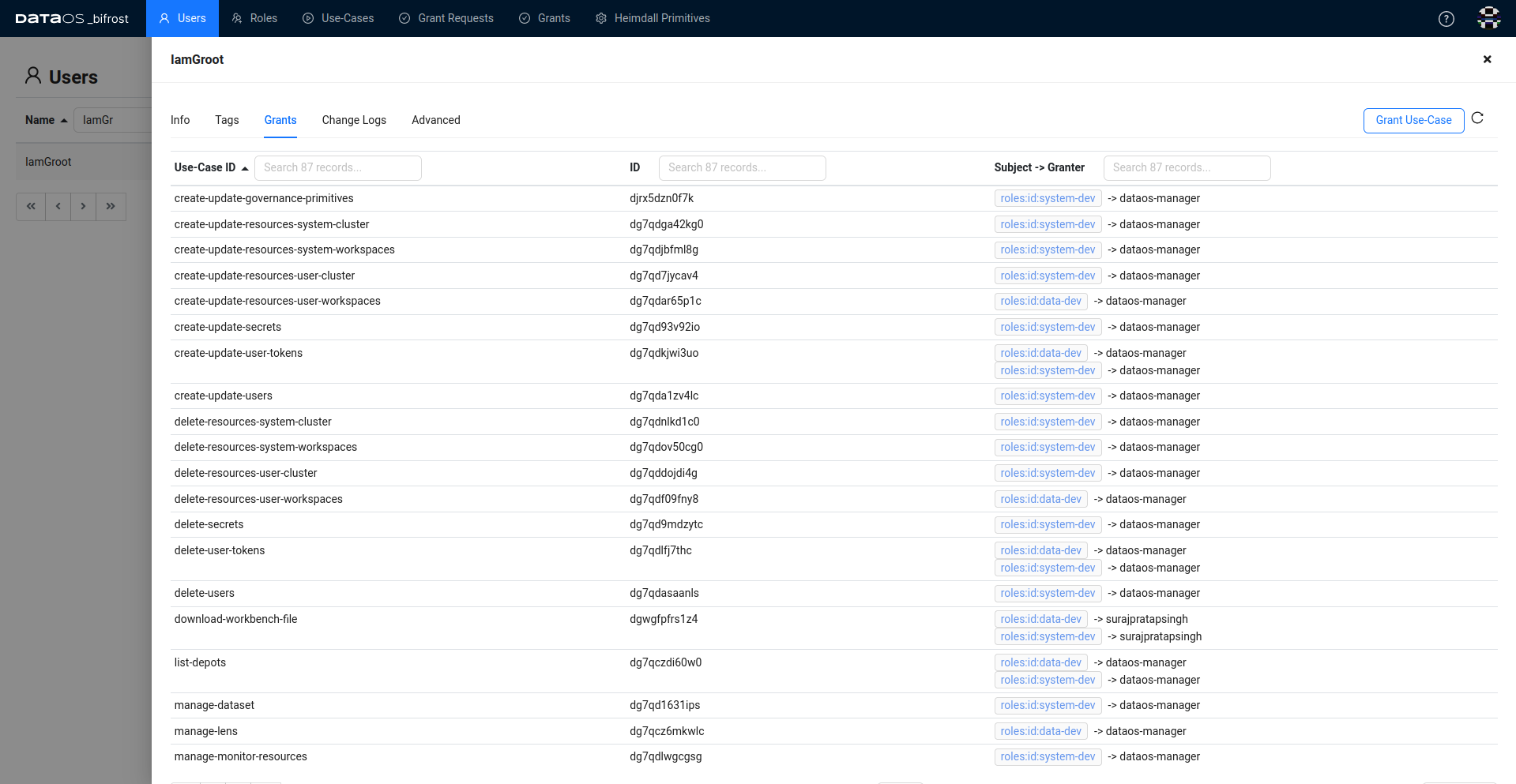Select the delete-resources-system-cluster use-case
This screenshot has height=784, width=1516.
(253, 422)
